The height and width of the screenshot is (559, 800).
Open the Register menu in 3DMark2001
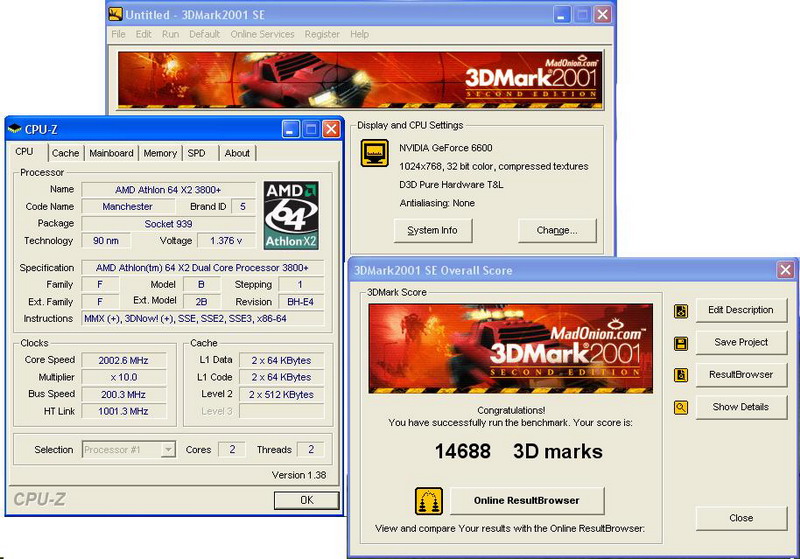(x=322, y=34)
